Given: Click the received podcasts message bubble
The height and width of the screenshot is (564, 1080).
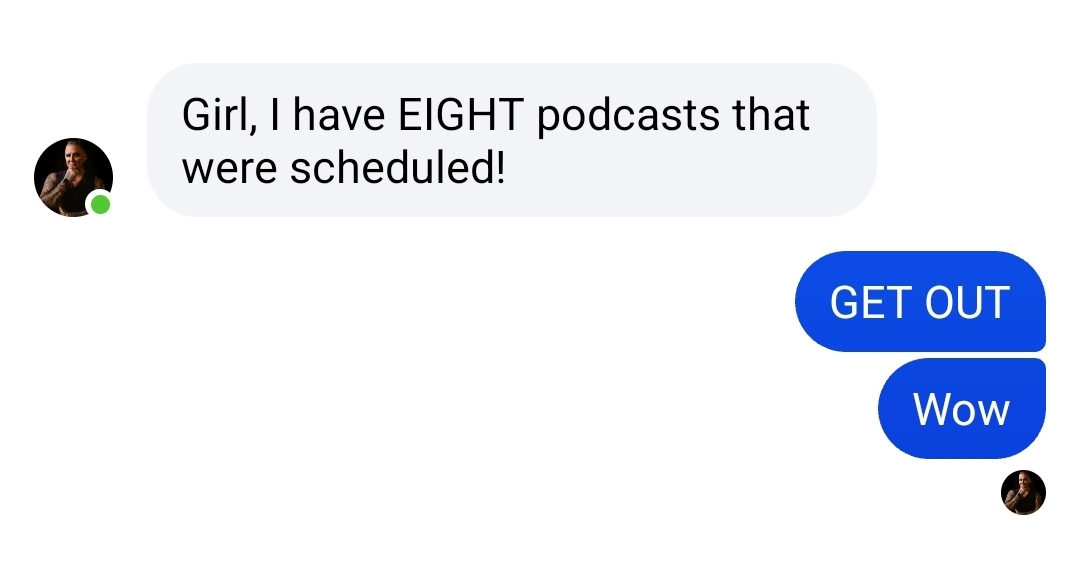Looking at the screenshot, I should pos(512,140).
